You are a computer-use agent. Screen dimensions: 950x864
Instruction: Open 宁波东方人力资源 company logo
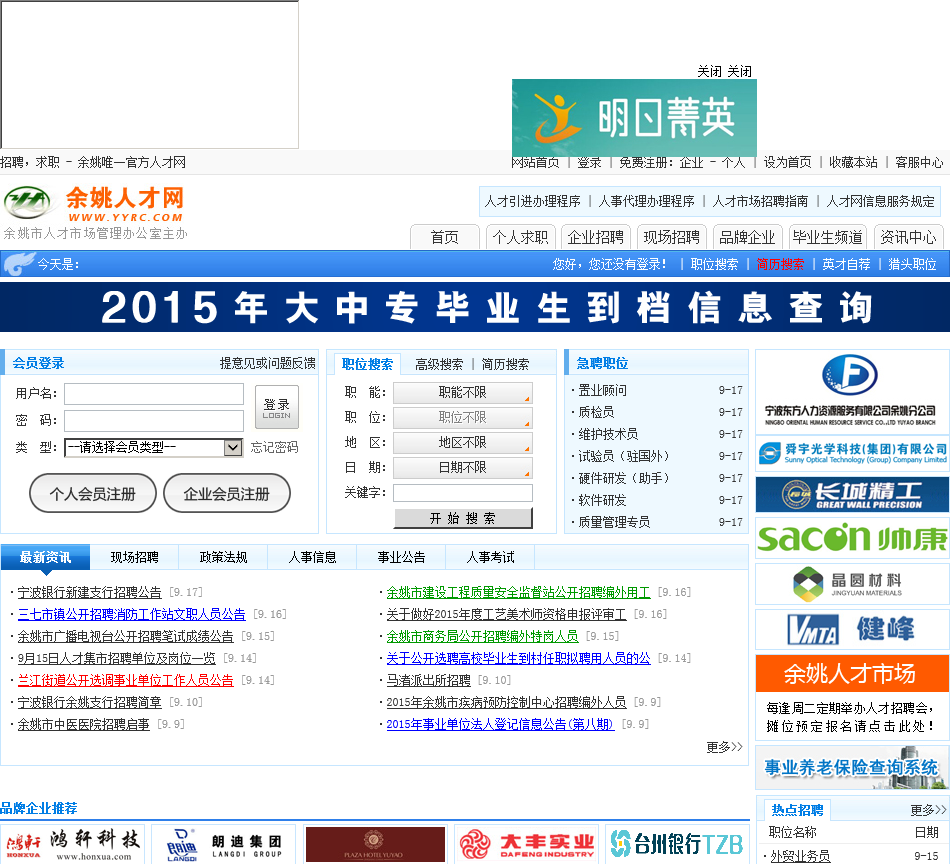pyautogui.click(x=850, y=391)
